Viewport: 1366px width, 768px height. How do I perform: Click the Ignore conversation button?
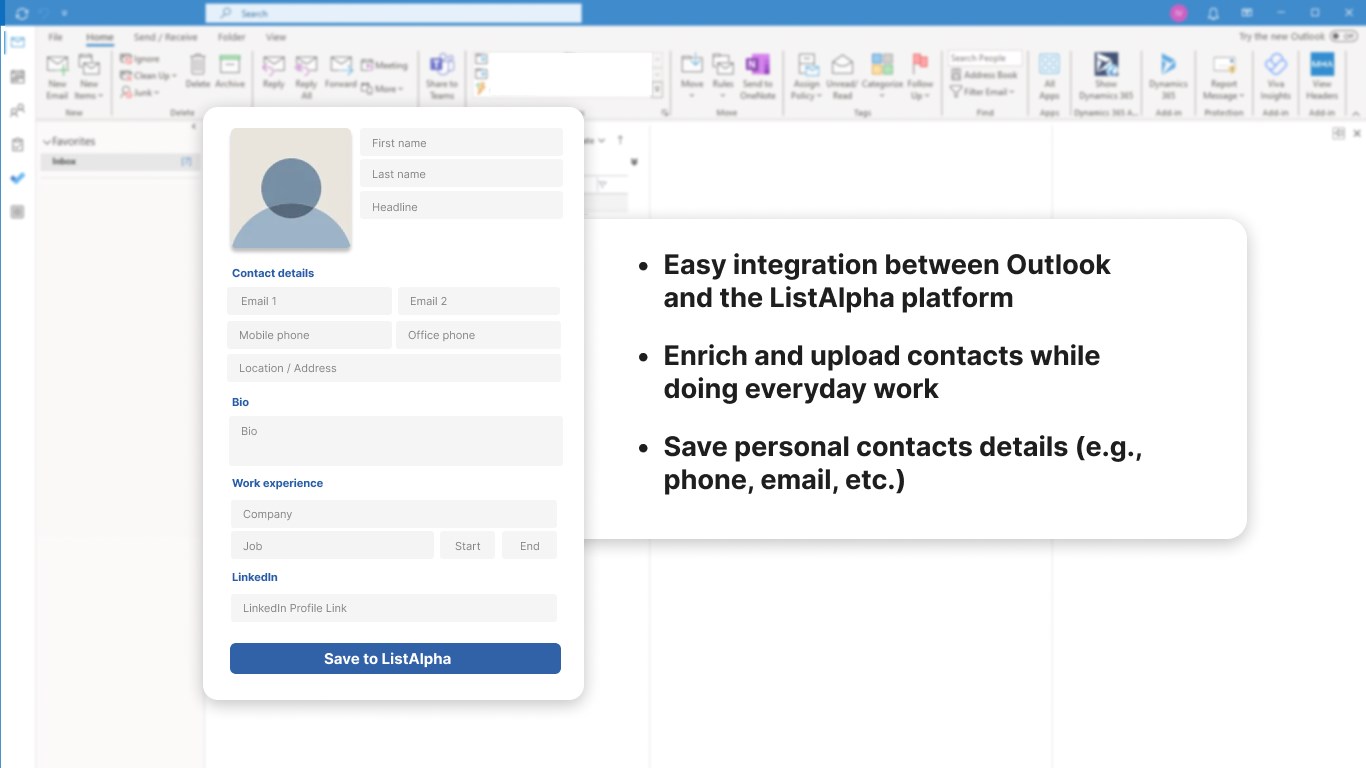(140, 59)
